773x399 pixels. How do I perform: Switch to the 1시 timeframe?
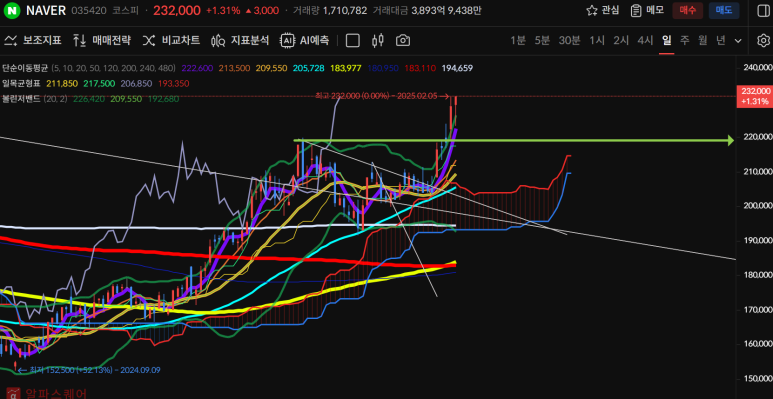(x=597, y=40)
